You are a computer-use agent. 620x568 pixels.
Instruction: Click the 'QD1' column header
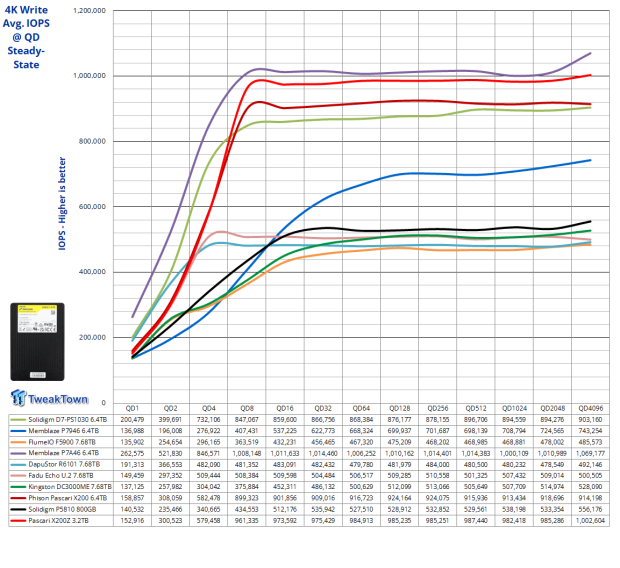[132, 408]
